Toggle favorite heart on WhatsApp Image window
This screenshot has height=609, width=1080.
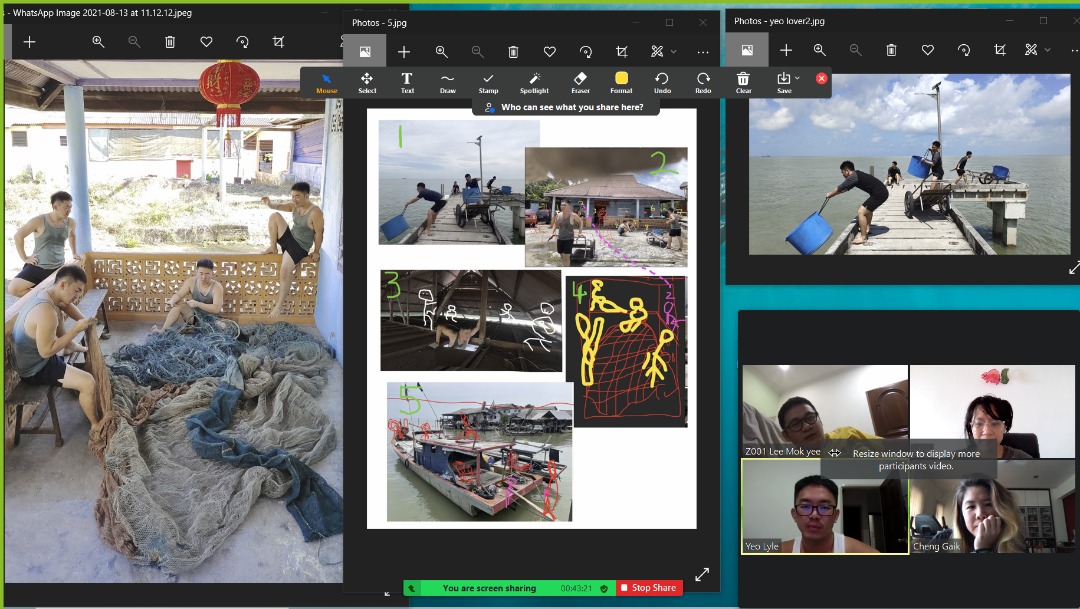[x=206, y=42]
